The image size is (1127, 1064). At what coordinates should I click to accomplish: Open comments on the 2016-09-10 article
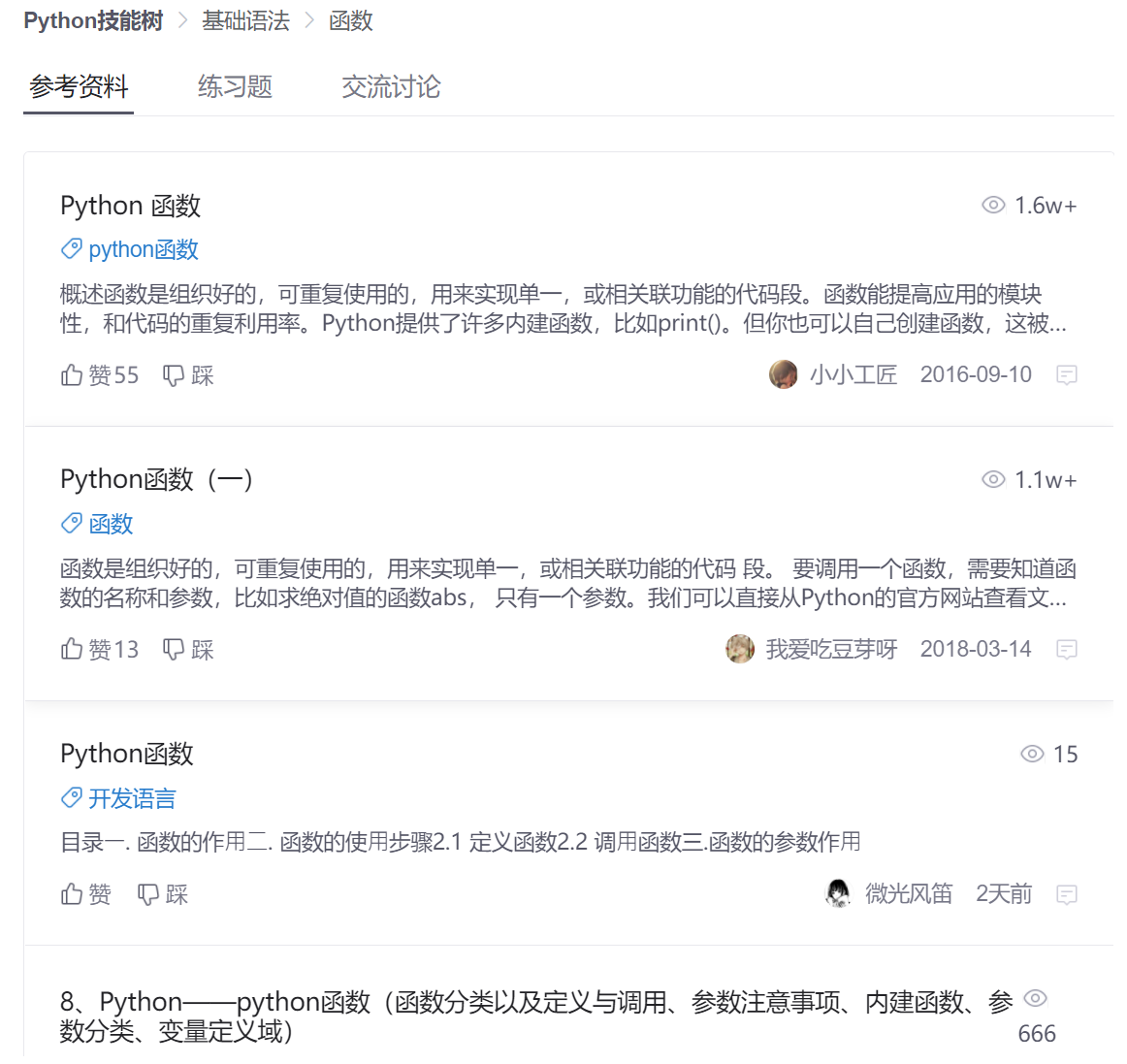point(1066,375)
